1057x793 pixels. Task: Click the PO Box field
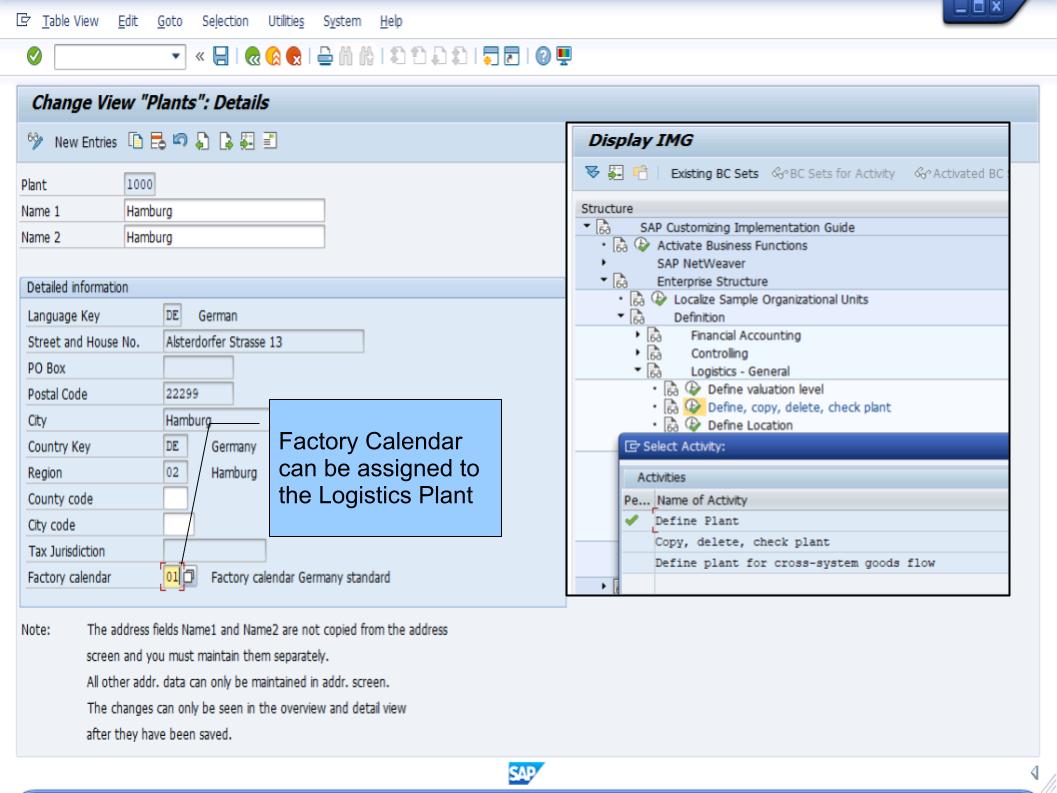[x=198, y=368]
